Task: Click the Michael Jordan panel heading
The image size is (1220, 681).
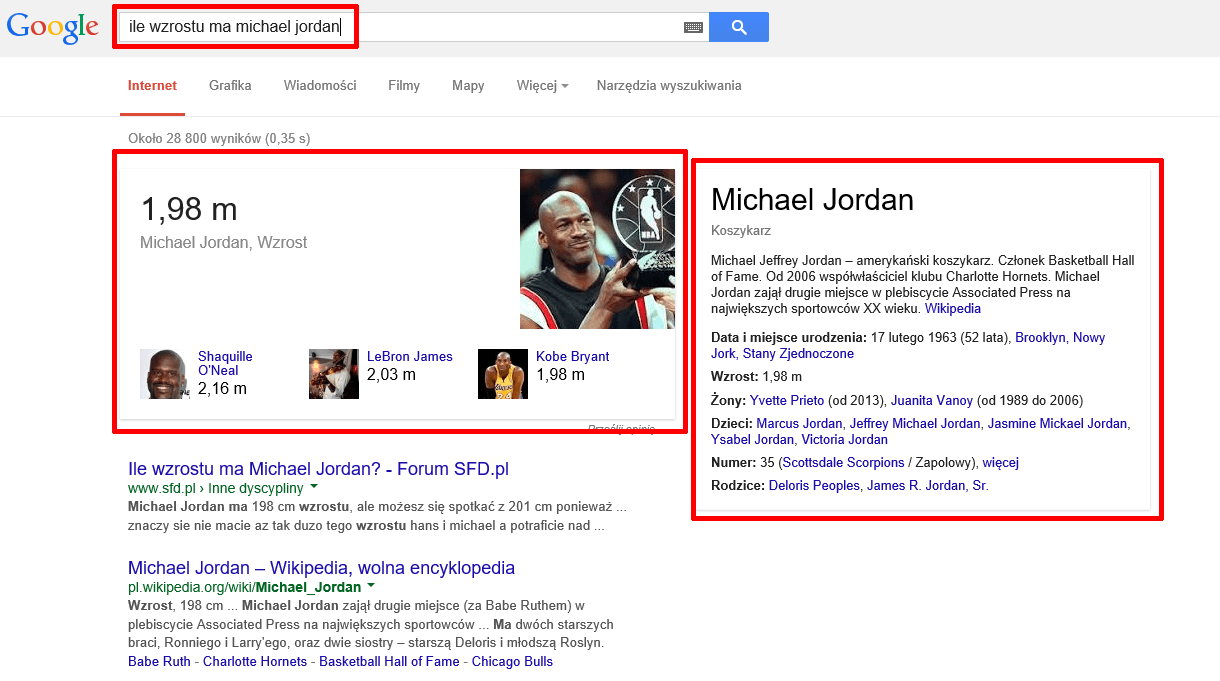Action: pyautogui.click(x=812, y=200)
